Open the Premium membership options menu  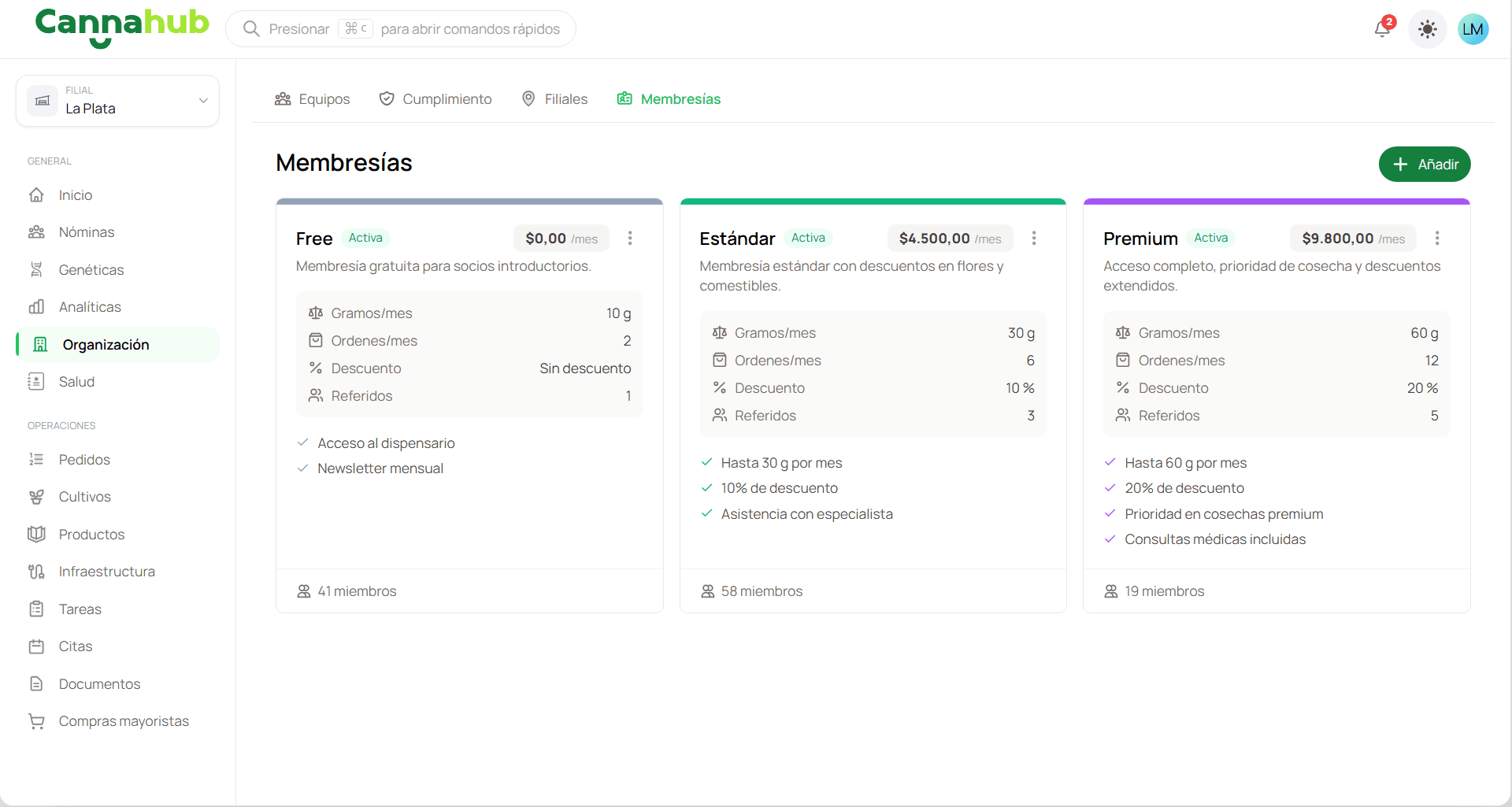point(1437,239)
